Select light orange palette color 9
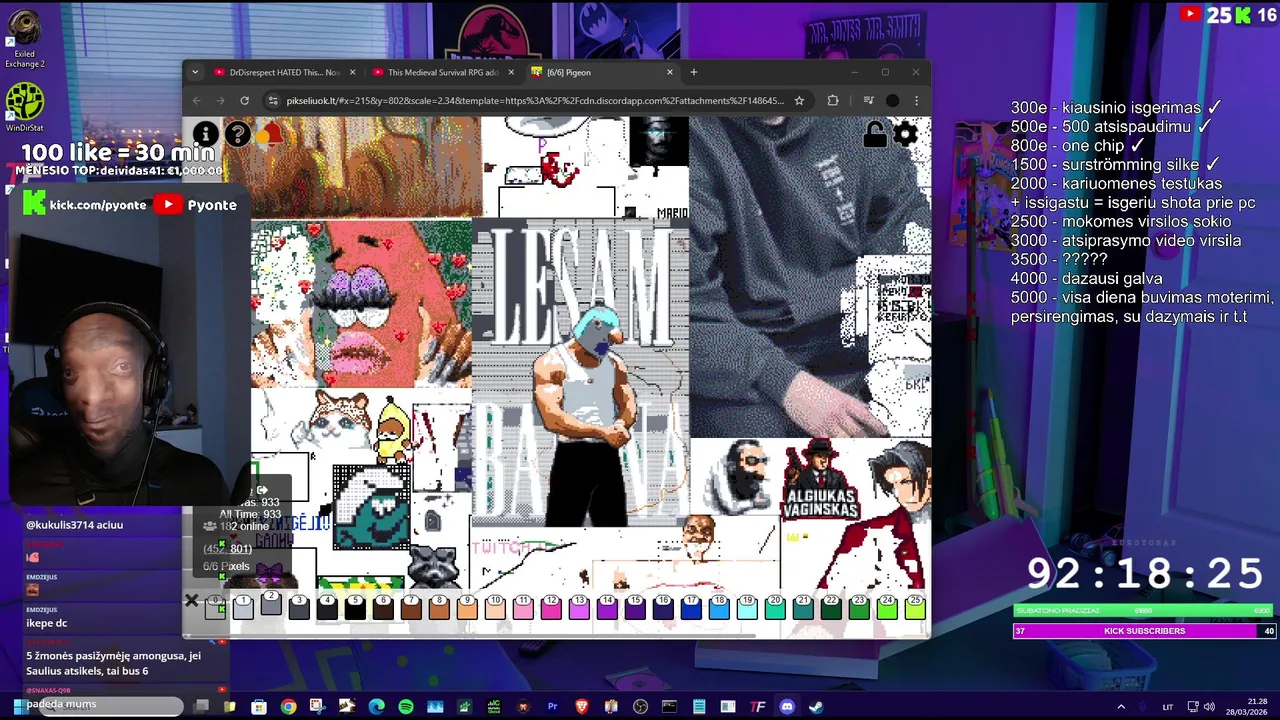The height and width of the screenshot is (720, 1280). (x=467, y=607)
